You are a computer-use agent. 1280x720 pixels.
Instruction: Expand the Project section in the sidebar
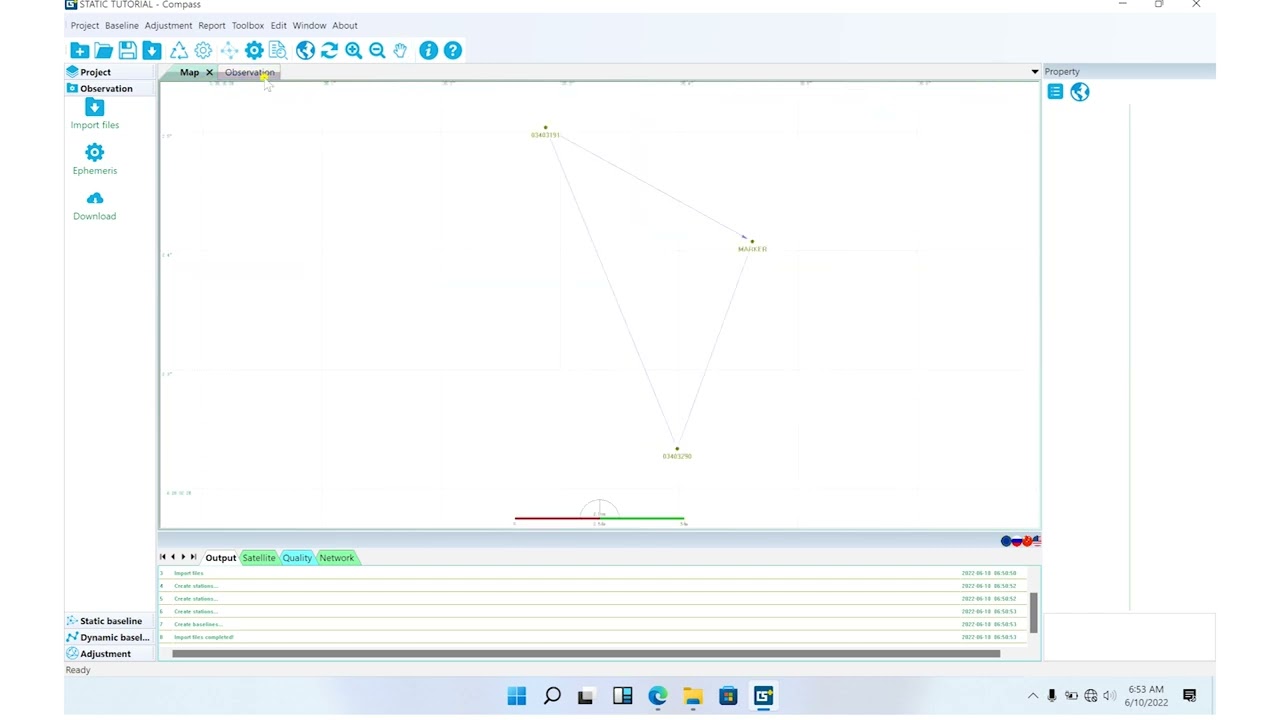tap(110, 72)
